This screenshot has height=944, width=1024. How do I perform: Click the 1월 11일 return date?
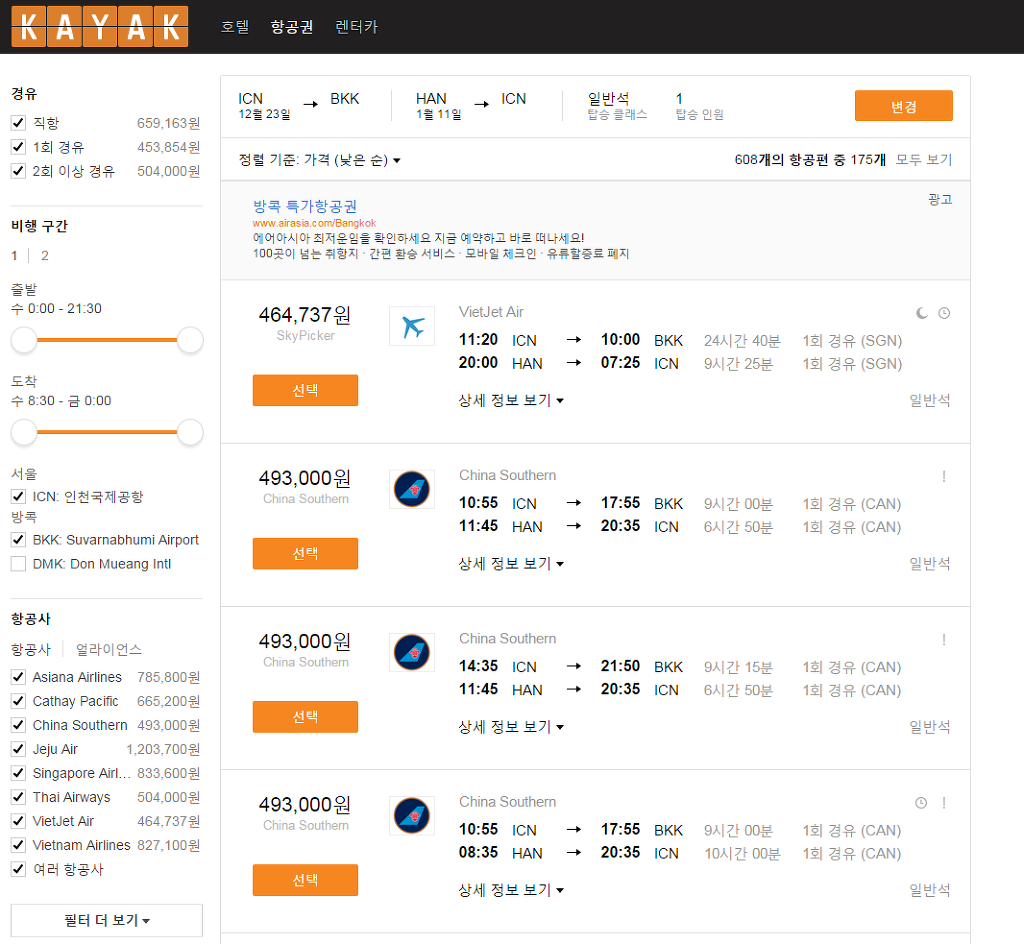(439, 114)
